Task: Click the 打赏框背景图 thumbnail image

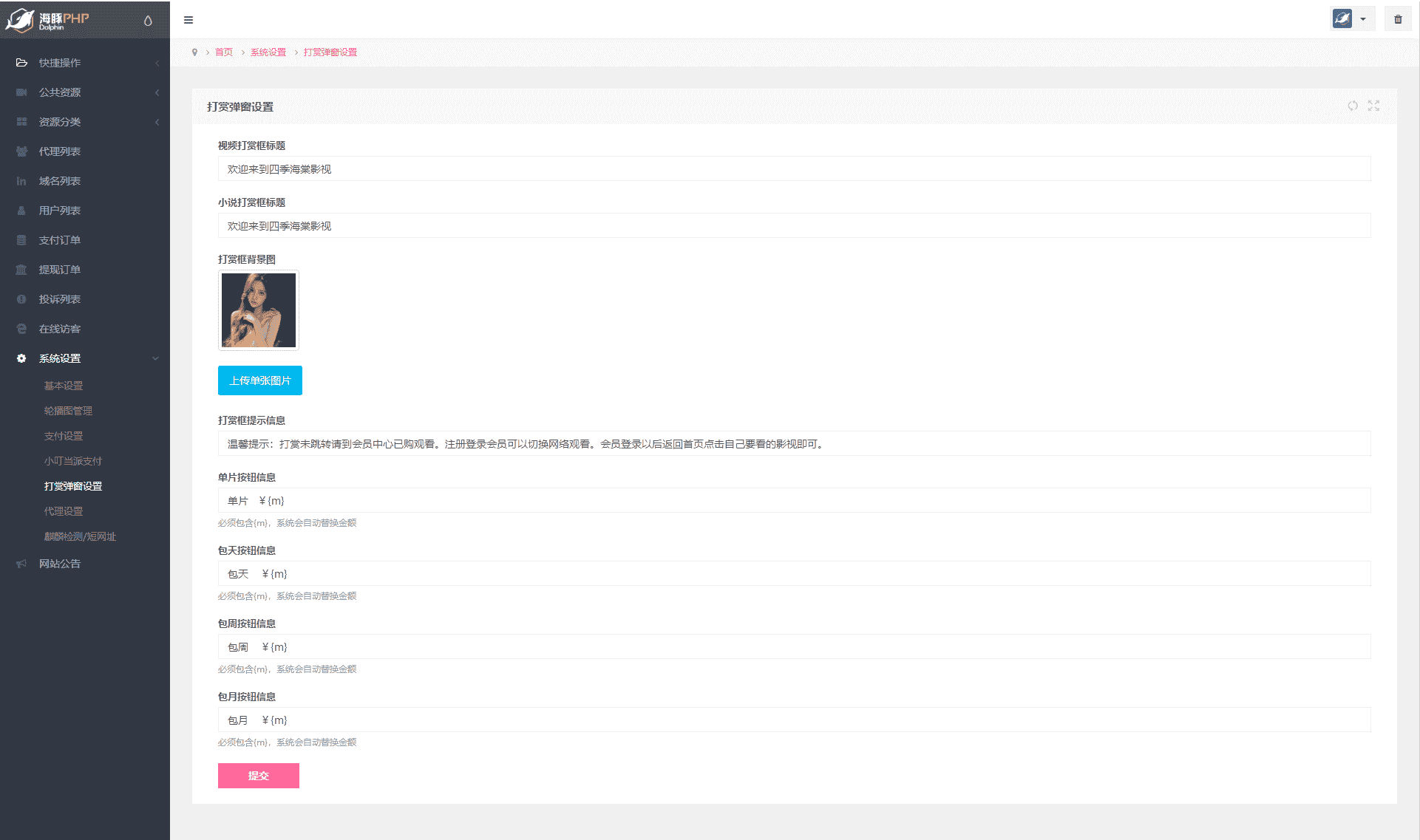Action: coord(259,310)
